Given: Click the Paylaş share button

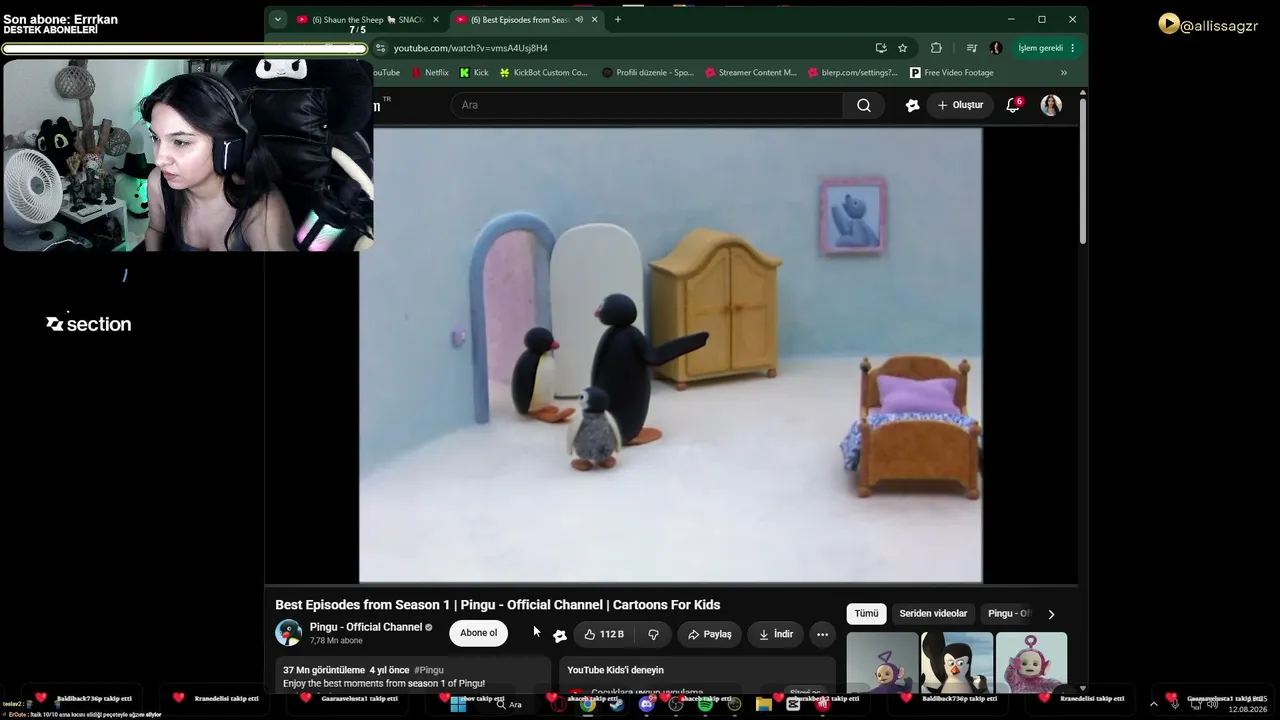Looking at the screenshot, I should [710, 634].
